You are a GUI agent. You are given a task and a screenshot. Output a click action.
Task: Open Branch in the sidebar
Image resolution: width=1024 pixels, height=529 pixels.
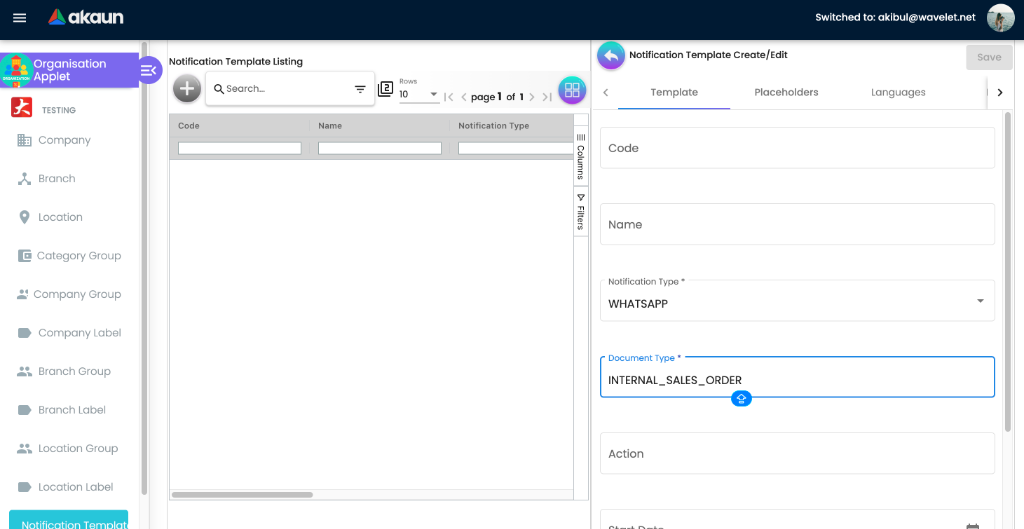(x=56, y=179)
